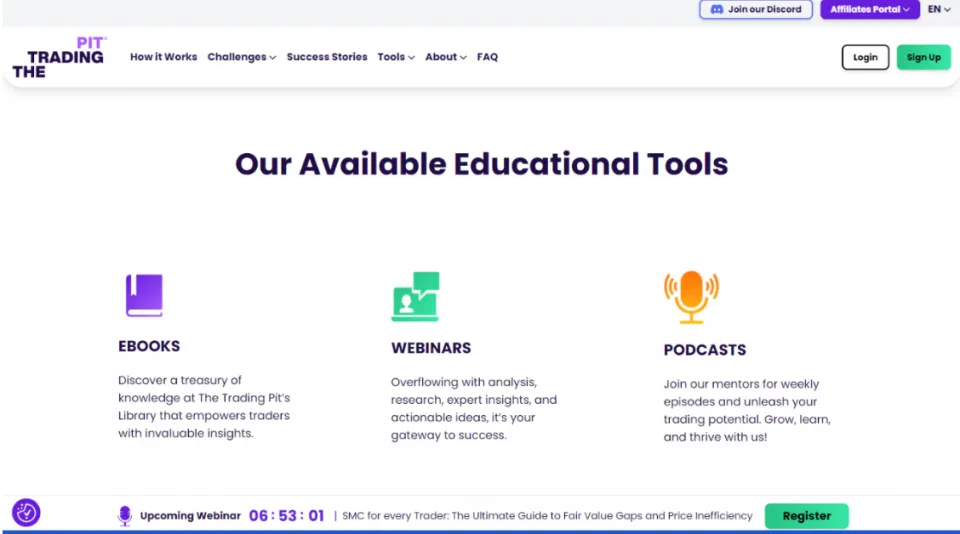Click the green Sign Up button
This screenshot has height=534, width=960.
point(923,57)
